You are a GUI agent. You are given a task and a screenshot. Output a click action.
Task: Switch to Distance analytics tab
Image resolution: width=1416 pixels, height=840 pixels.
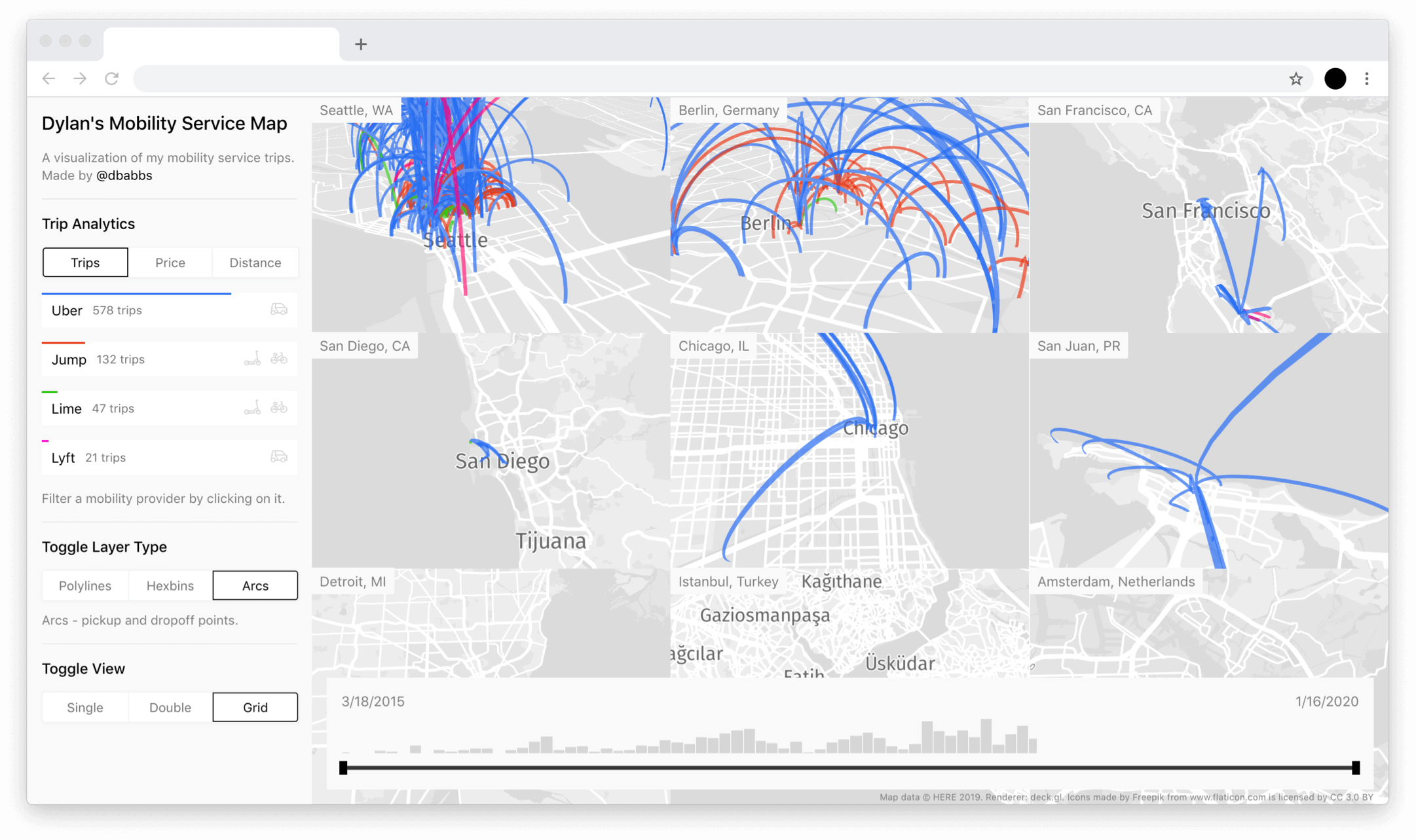[x=255, y=263]
